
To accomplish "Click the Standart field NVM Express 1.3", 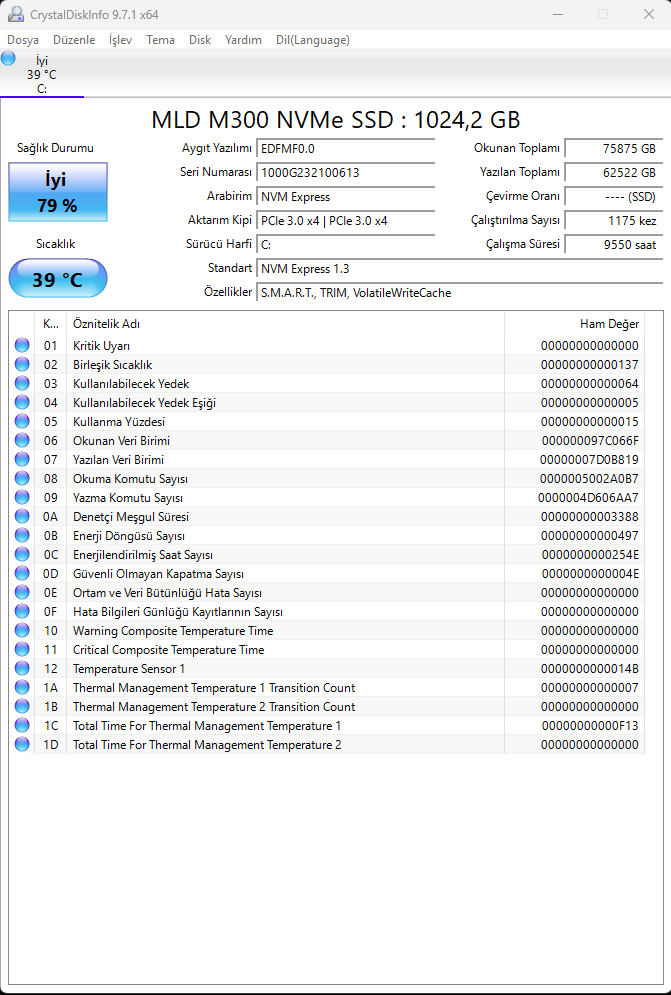I will [460, 268].
